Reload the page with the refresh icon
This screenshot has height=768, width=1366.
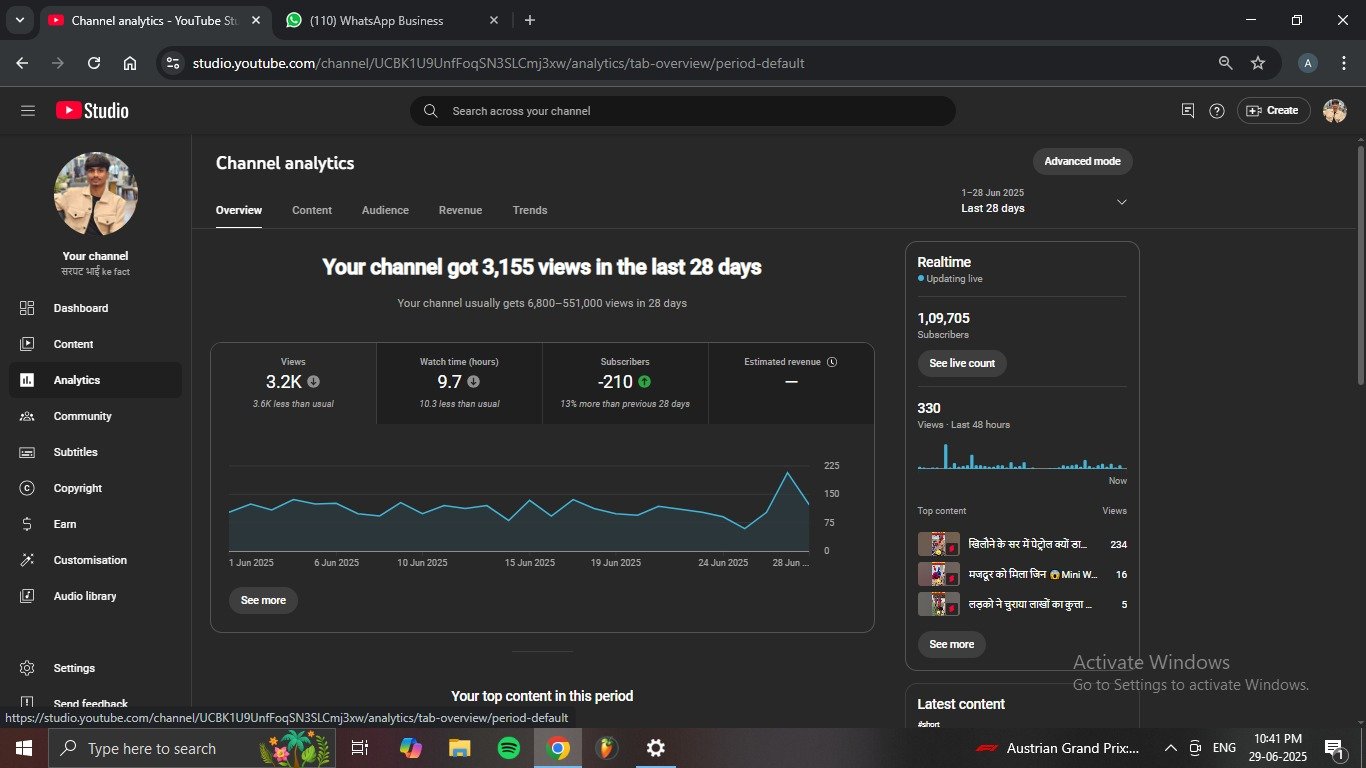[x=94, y=63]
